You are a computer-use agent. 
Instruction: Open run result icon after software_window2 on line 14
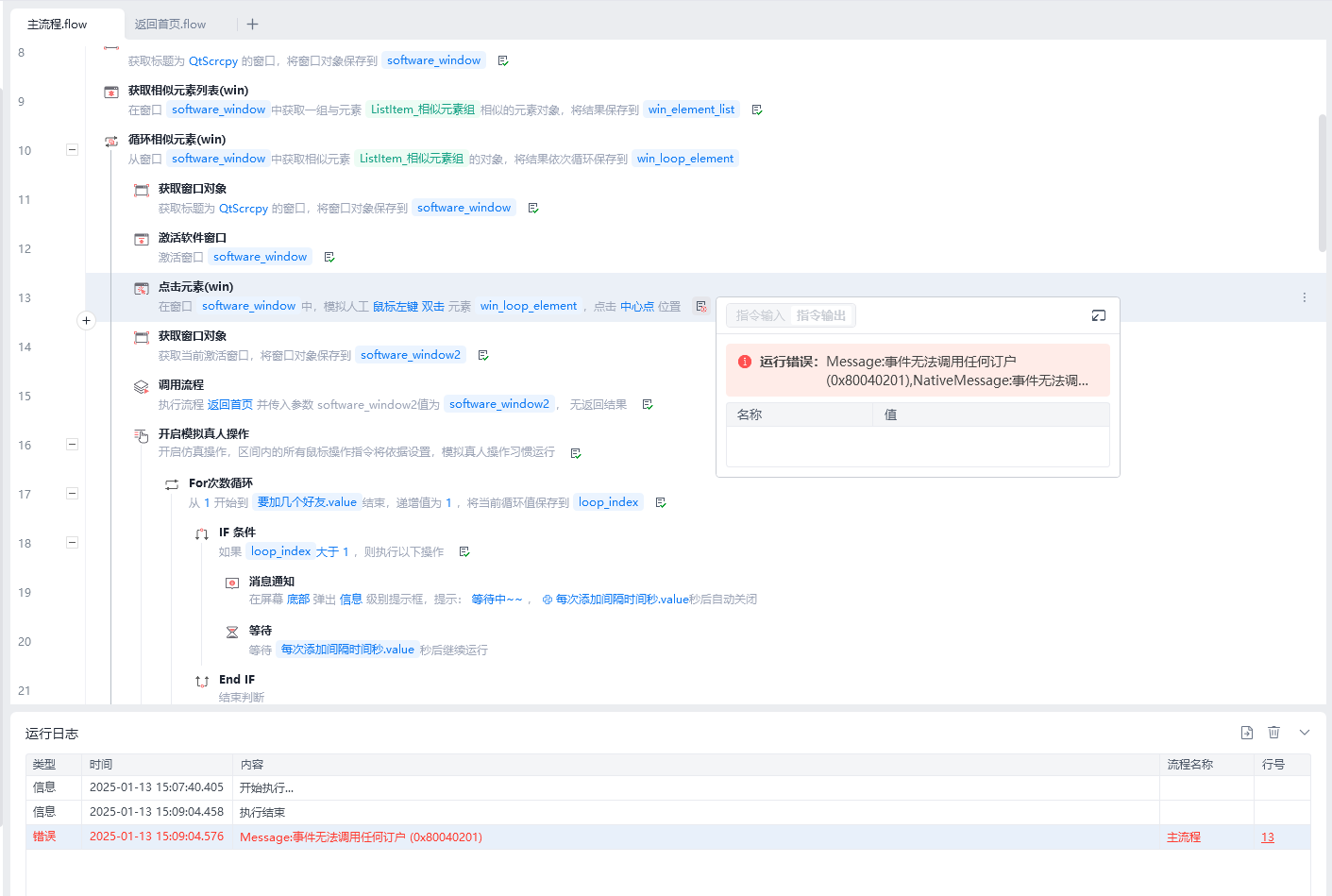click(x=483, y=355)
